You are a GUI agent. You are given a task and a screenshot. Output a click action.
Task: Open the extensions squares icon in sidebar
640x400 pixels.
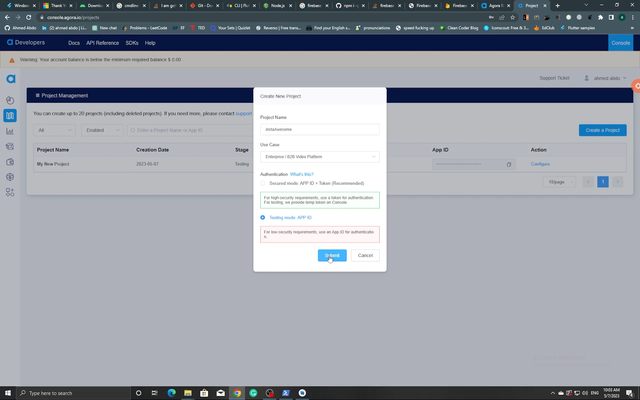(x=10, y=192)
